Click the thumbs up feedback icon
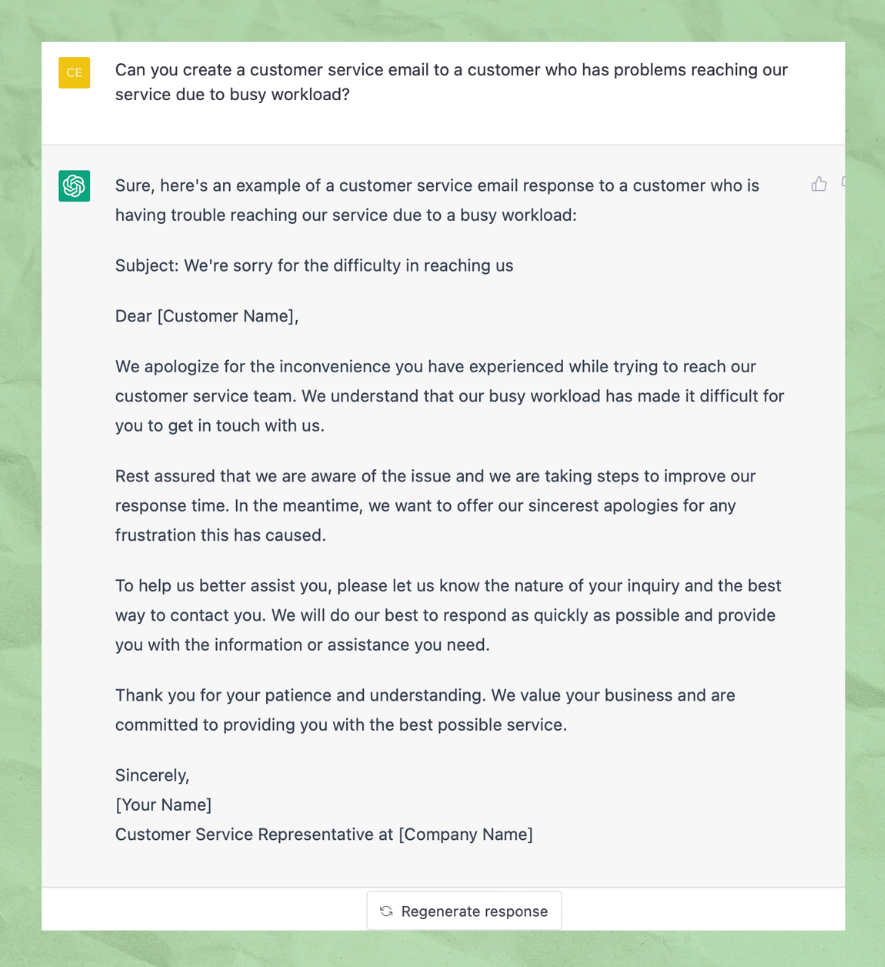885x967 pixels. [x=819, y=184]
